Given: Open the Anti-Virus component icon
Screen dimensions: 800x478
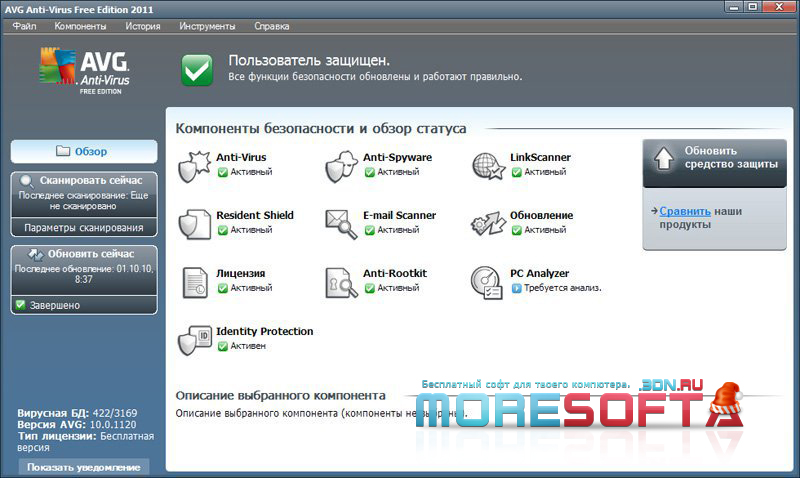Looking at the screenshot, I should point(194,166).
